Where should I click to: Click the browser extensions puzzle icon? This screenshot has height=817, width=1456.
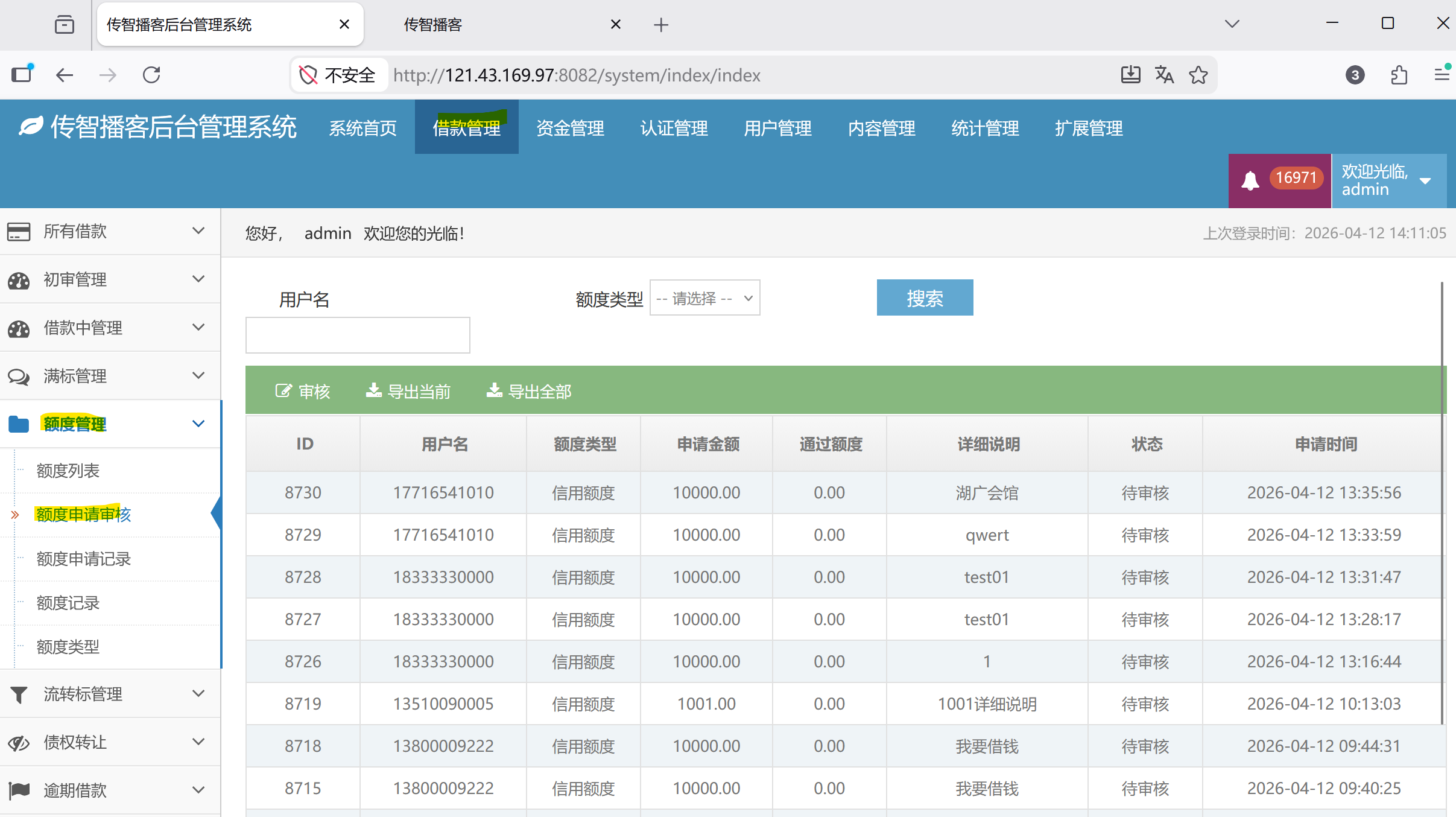1399,75
